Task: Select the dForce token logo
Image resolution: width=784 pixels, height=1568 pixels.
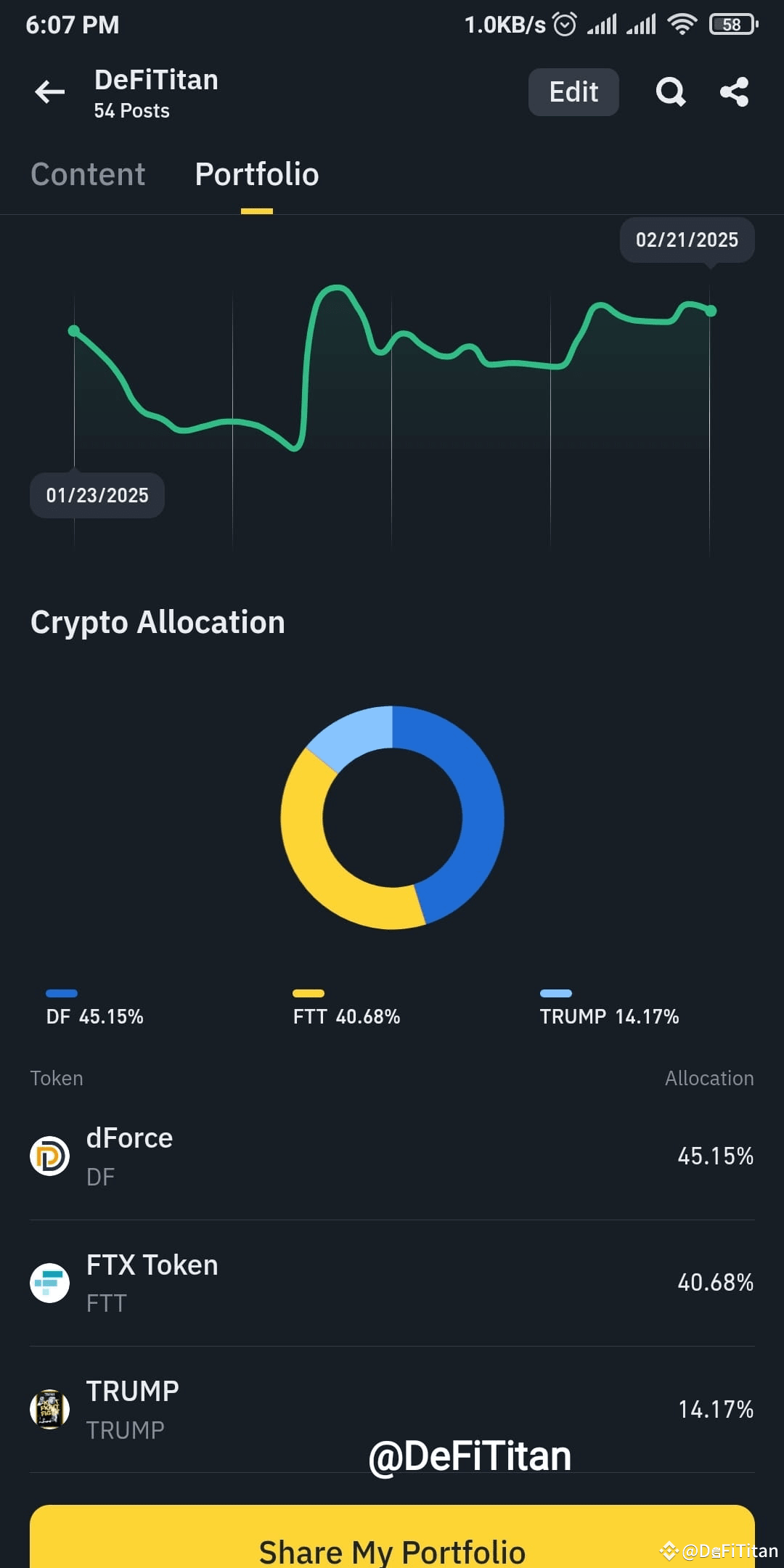Action: pos(49,1156)
